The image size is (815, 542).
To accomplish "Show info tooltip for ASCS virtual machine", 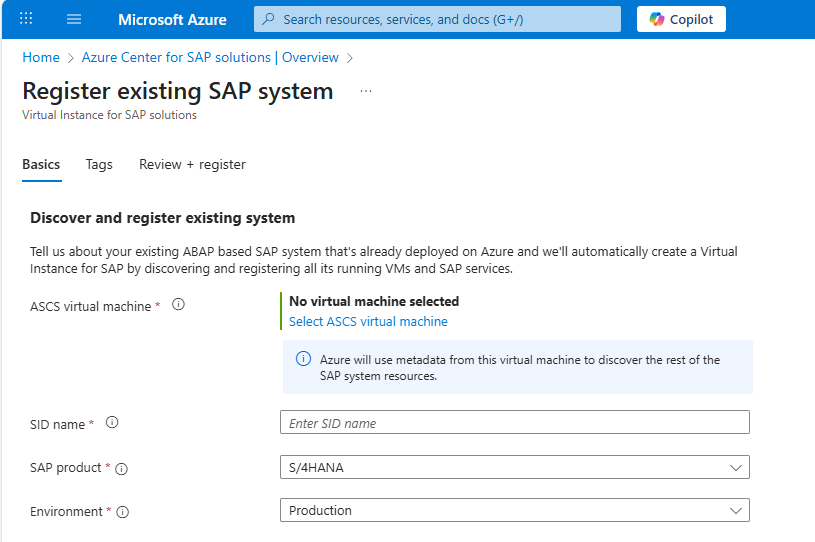I will [178, 305].
